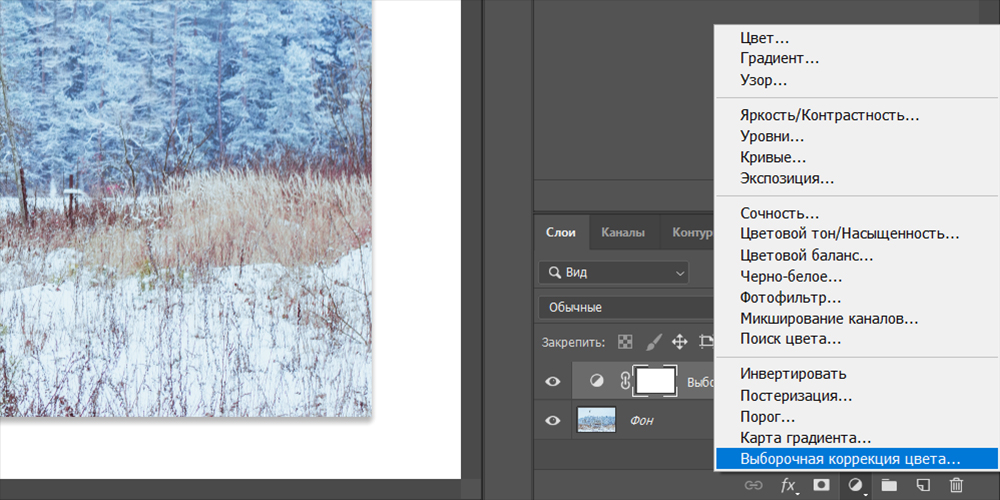Open the fx layer styles button
Image resolution: width=1000 pixels, height=500 pixels.
[x=788, y=485]
